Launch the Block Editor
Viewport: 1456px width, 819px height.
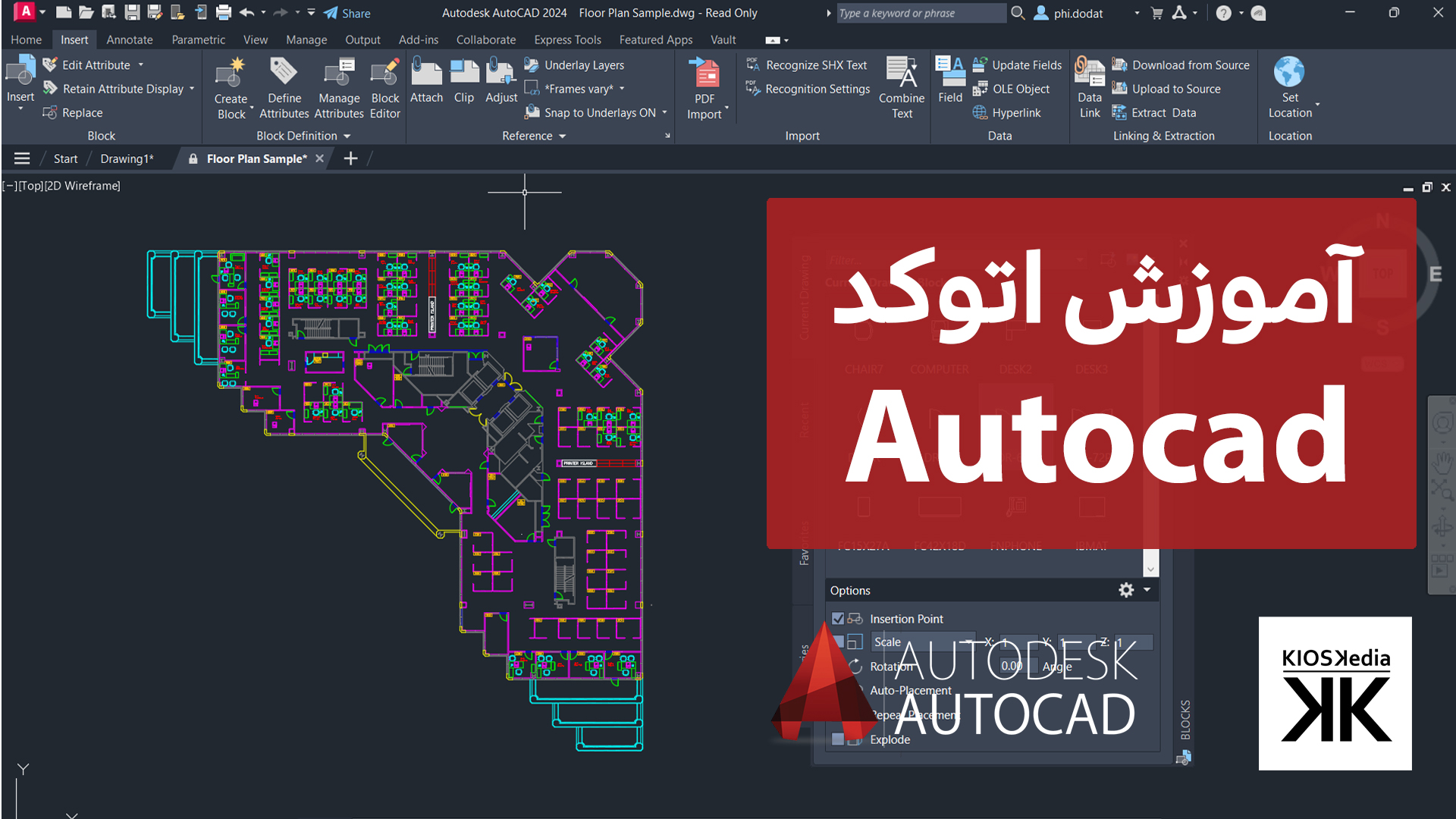coord(385,88)
